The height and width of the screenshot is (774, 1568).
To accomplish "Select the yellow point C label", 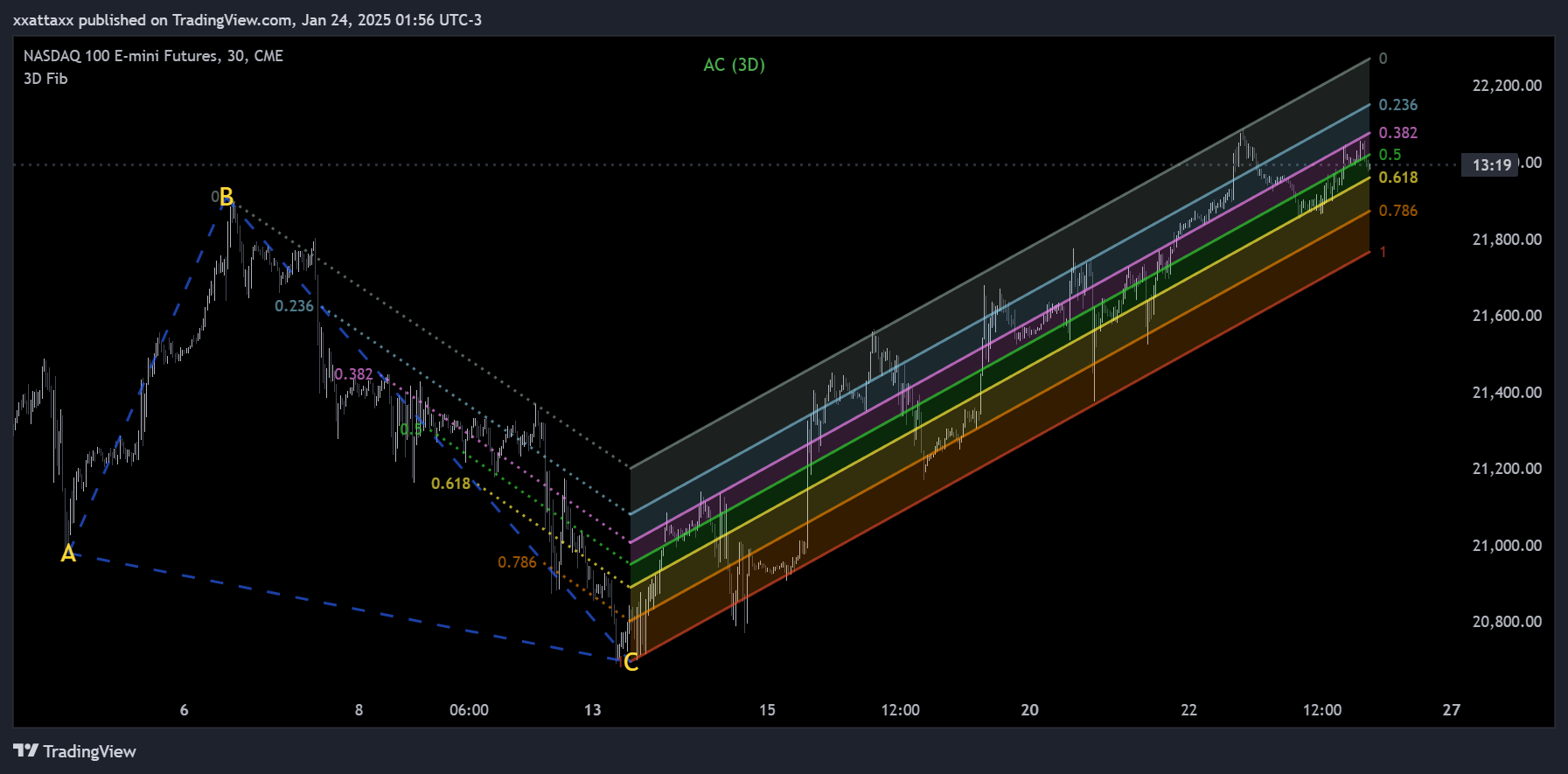I will [631, 663].
